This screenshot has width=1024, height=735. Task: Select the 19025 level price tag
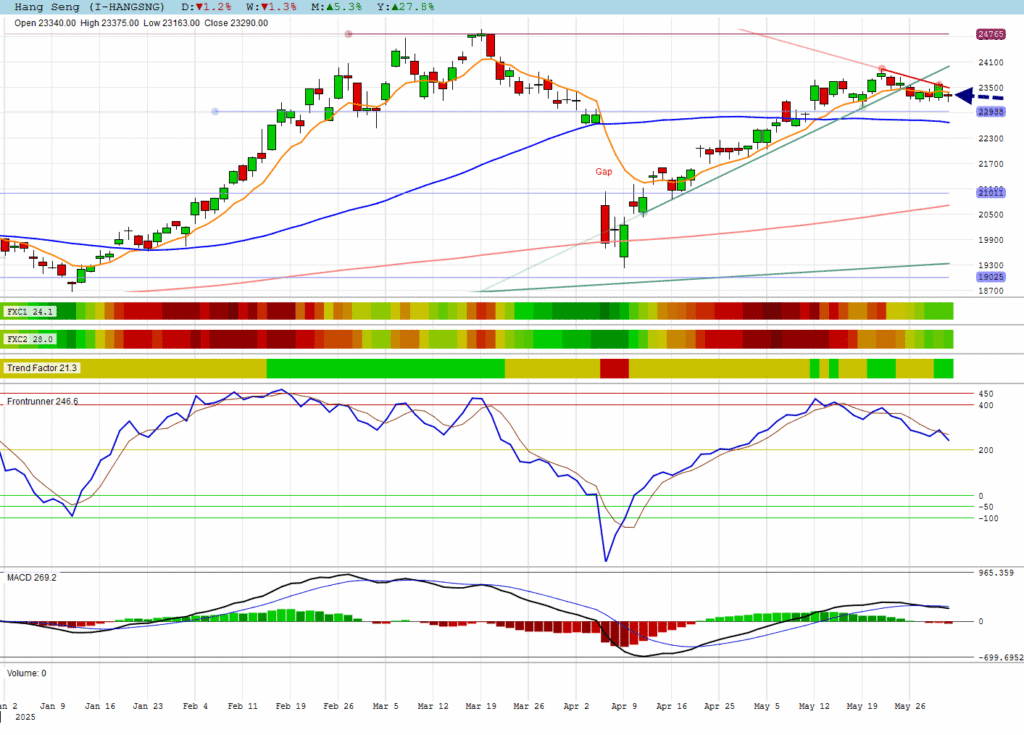point(990,277)
